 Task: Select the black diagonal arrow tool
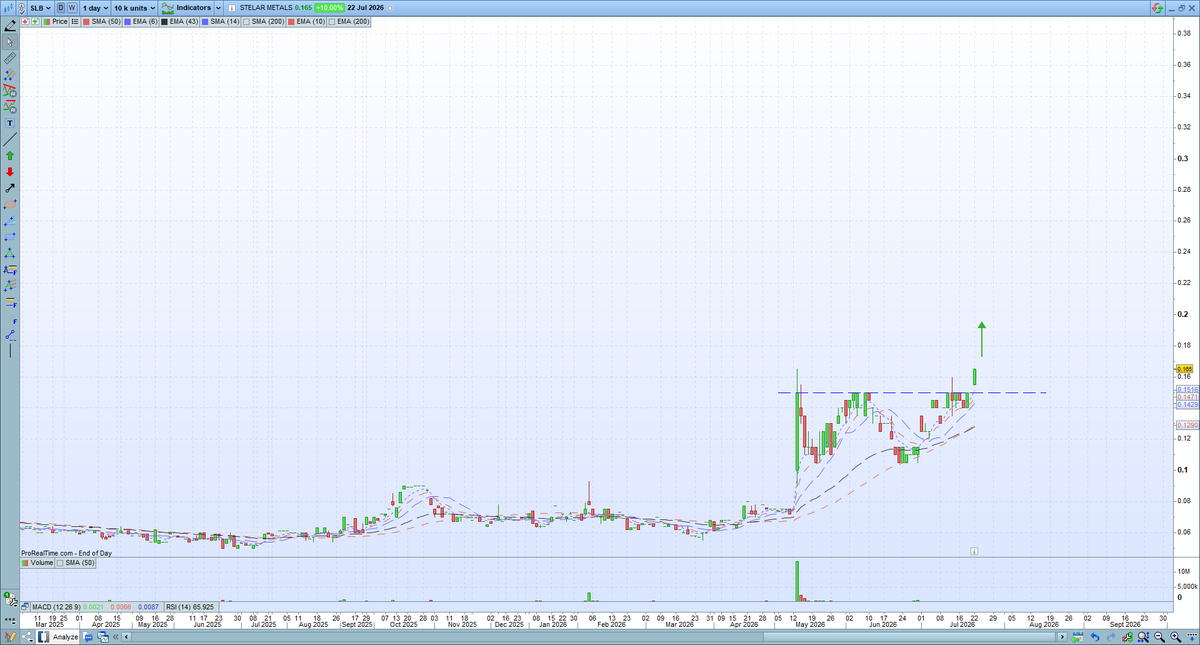tap(10, 188)
